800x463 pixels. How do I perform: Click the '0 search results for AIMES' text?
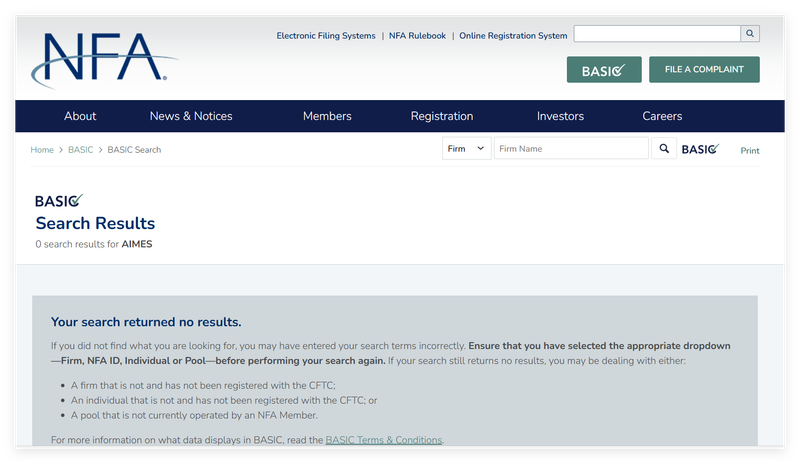94,244
